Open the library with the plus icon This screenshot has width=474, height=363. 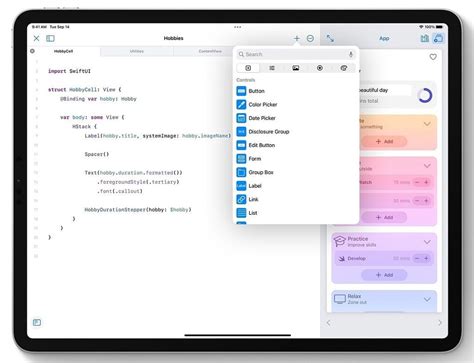pos(296,38)
